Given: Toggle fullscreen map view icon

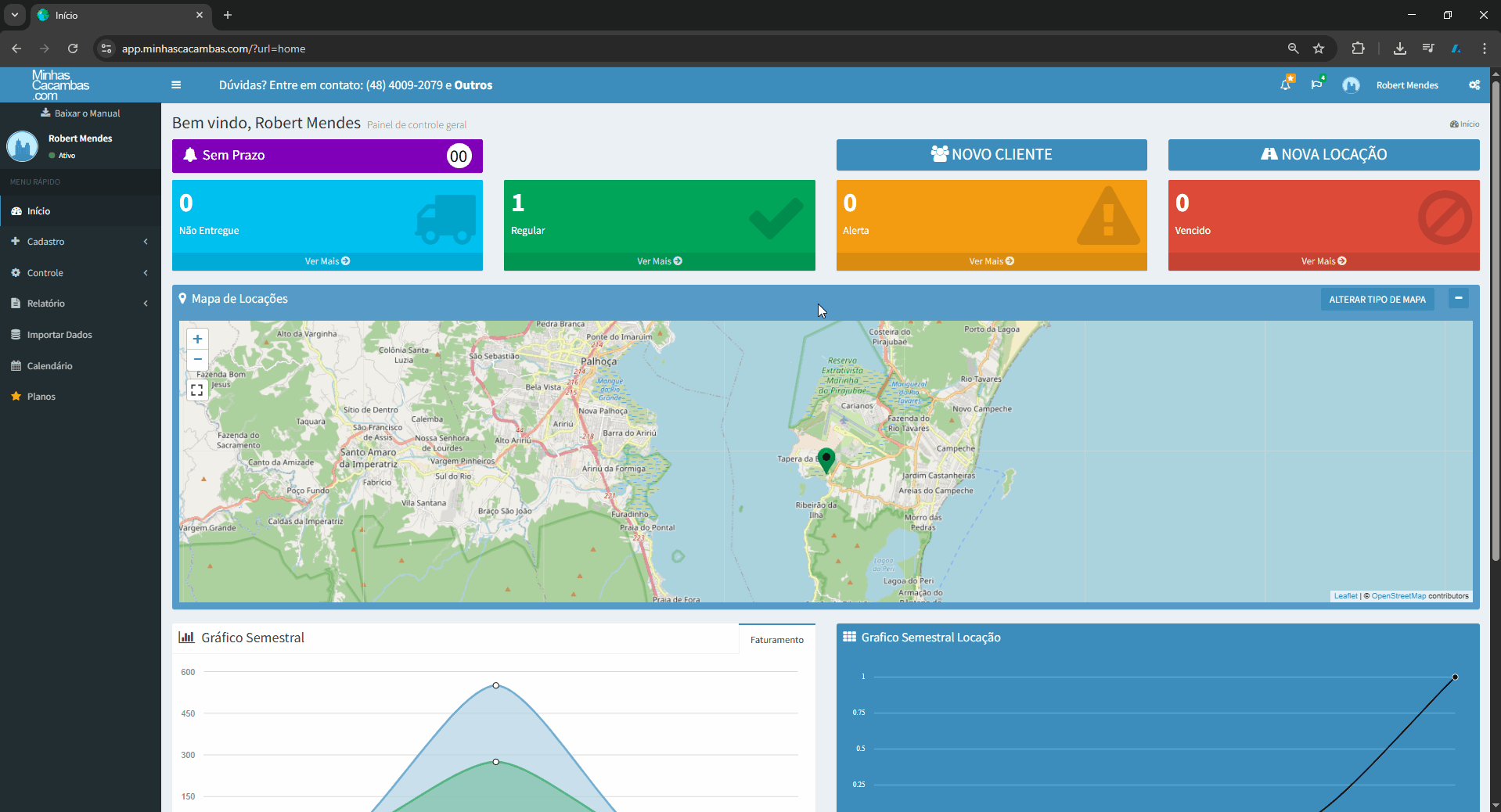Looking at the screenshot, I should tap(197, 390).
